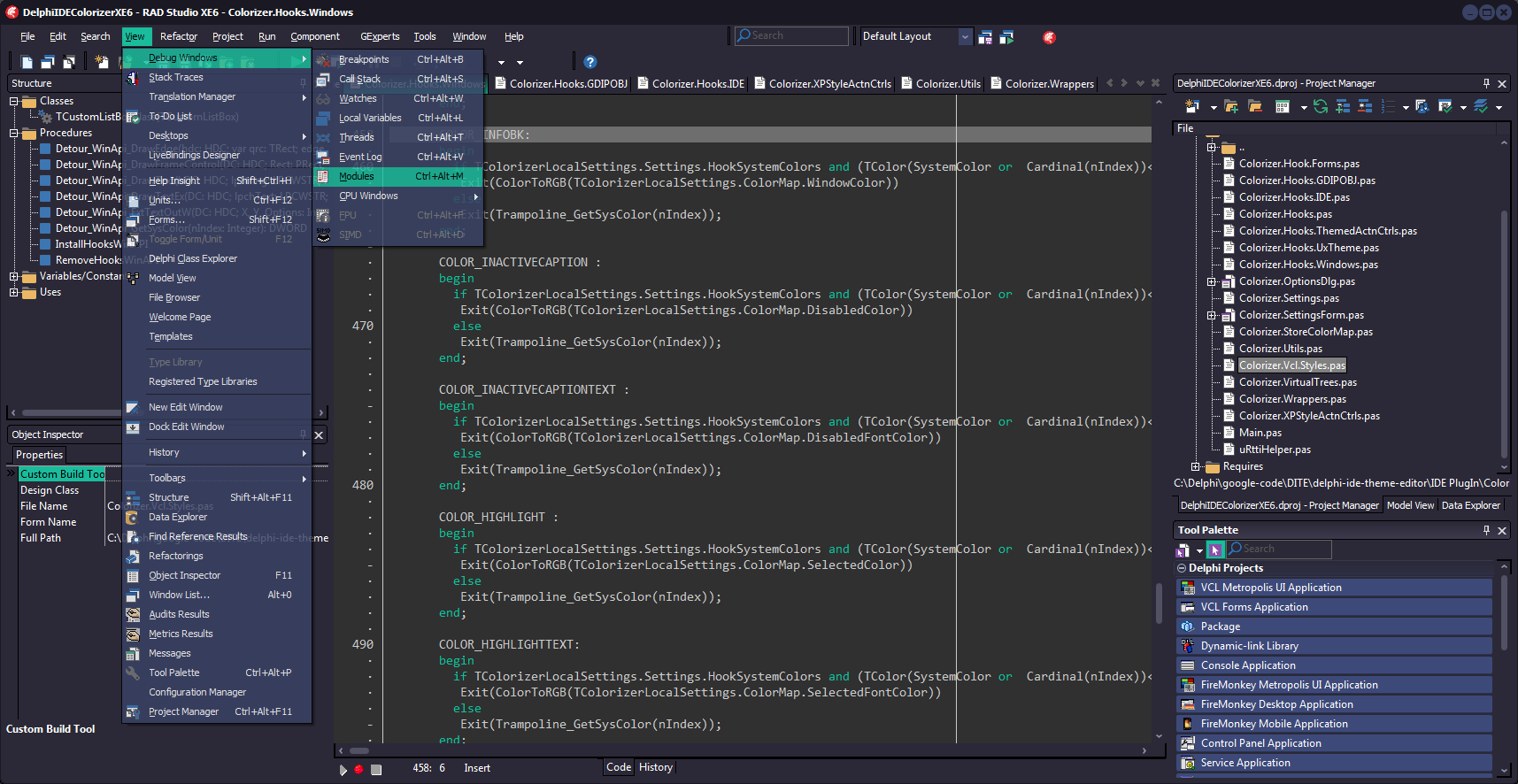Screen dimensions: 1518x784
Task: Click Remove Folder icon in Project Manager
Action: (x=1254, y=107)
